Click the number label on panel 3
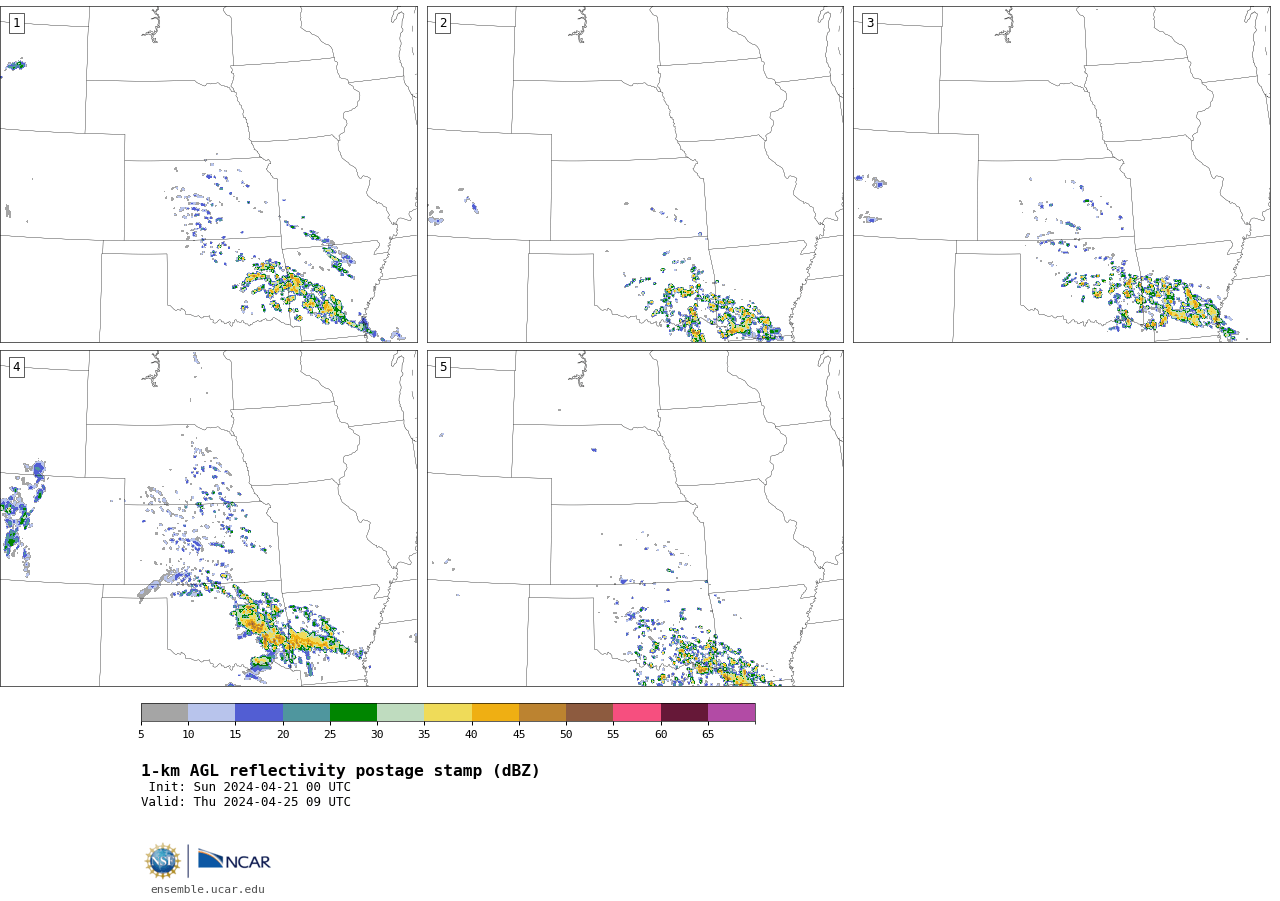The width and height of the screenshot is (1280, 901). point(869,23)
